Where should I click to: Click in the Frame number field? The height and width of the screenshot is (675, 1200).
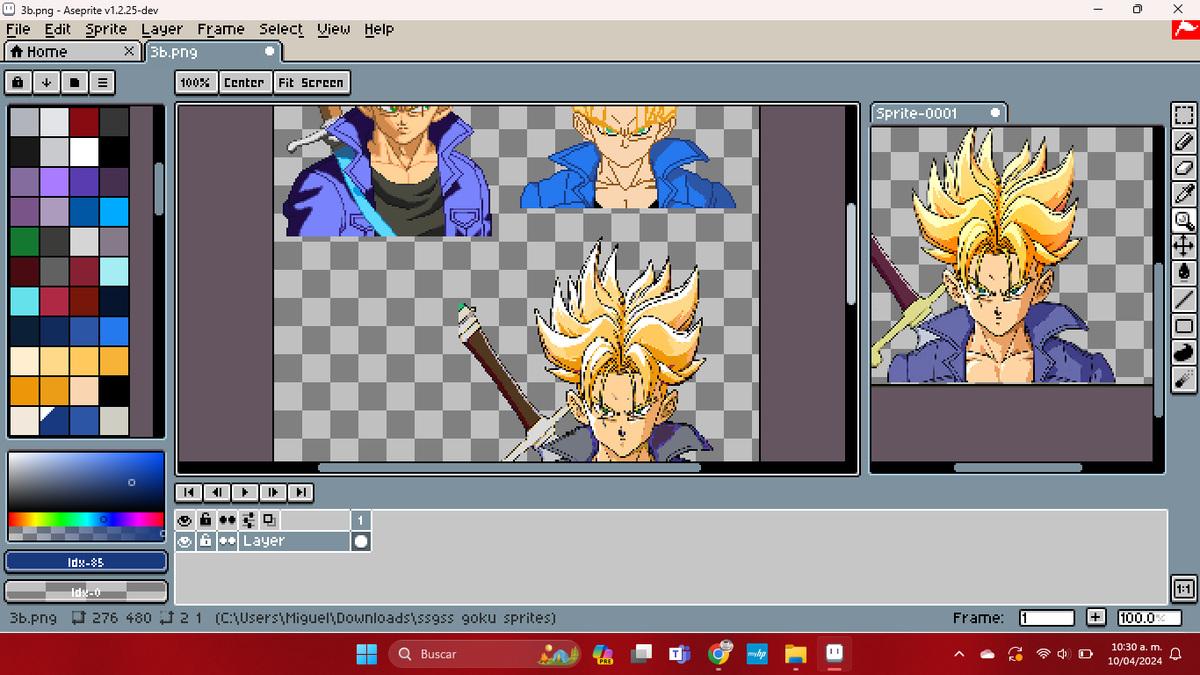click(x=1047, y=618)
